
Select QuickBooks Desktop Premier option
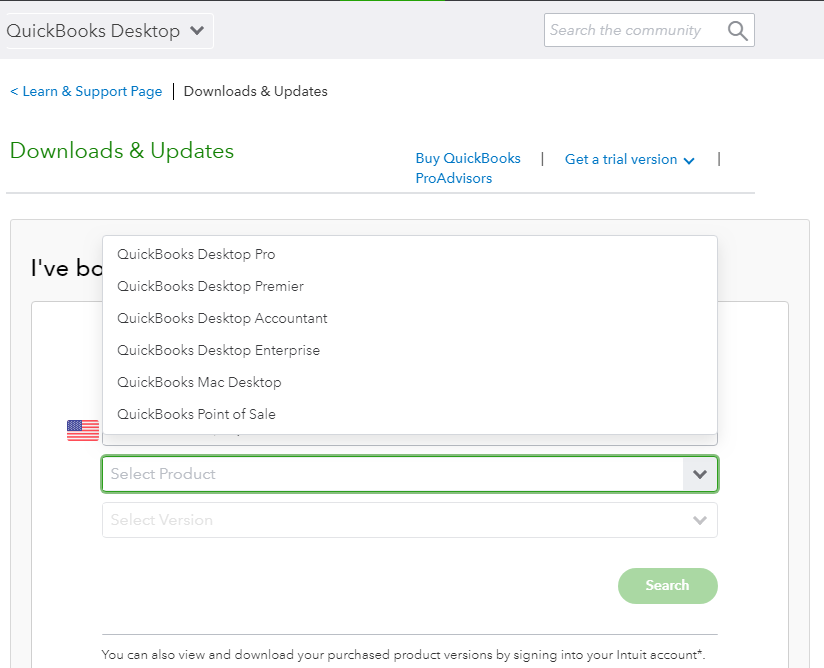210,286
